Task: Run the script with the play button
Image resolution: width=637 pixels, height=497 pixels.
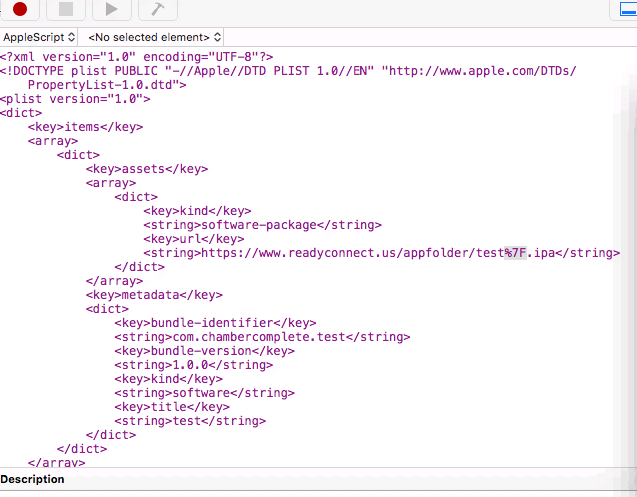Action: [x=111, y=9]
